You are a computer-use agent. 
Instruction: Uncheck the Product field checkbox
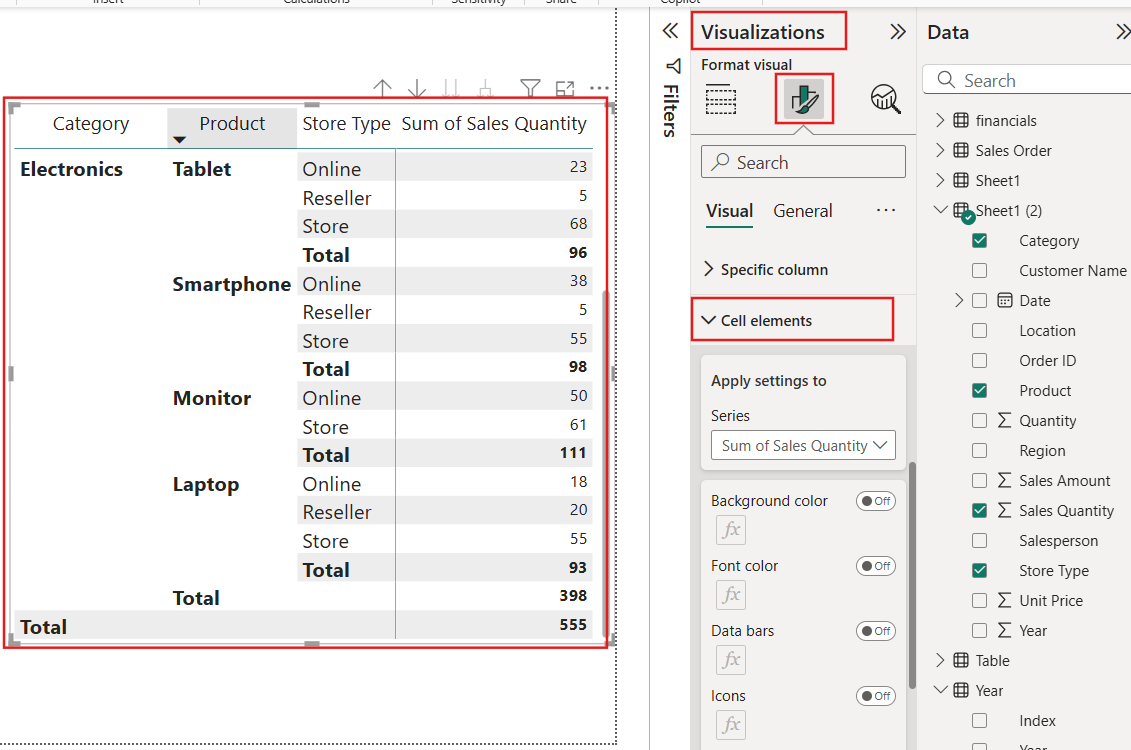(x=980, y=390)
